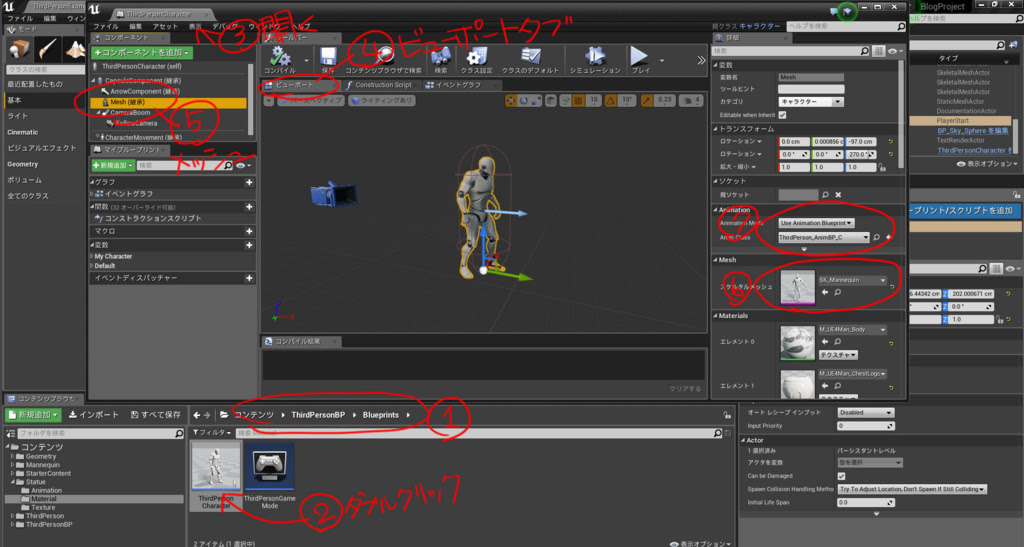Select rotate gizmo tool in viewport

pos(523,101)
